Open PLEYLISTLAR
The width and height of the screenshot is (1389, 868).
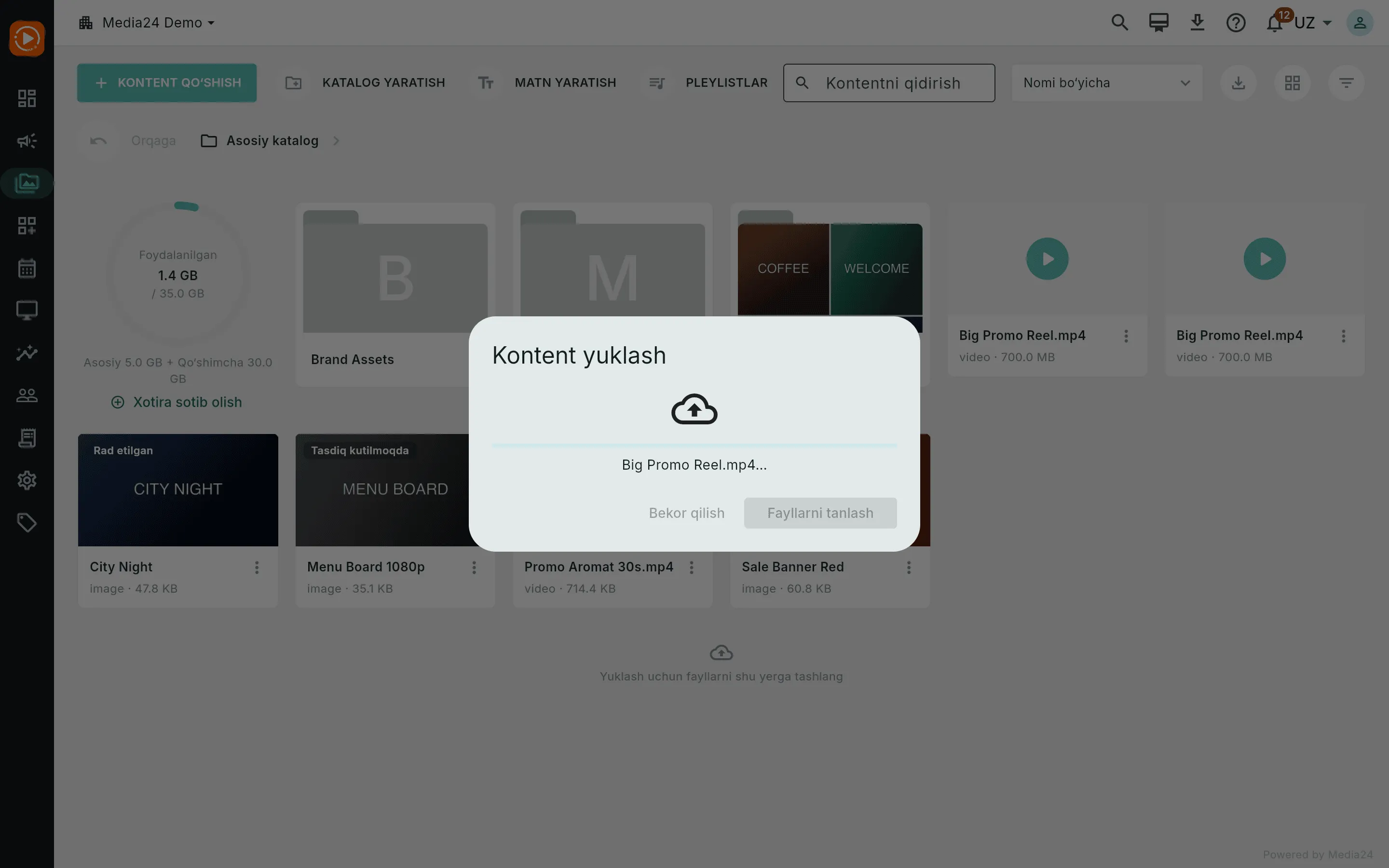click(x=708, y=82)
